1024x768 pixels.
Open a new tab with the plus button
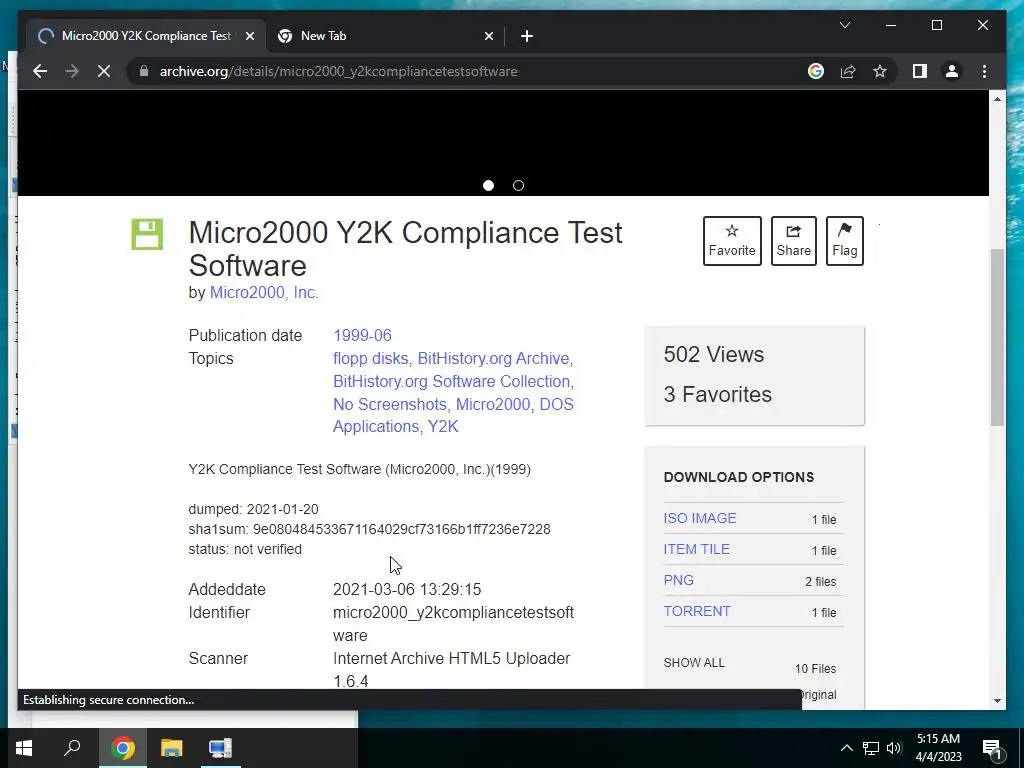(x=527, y=36)
